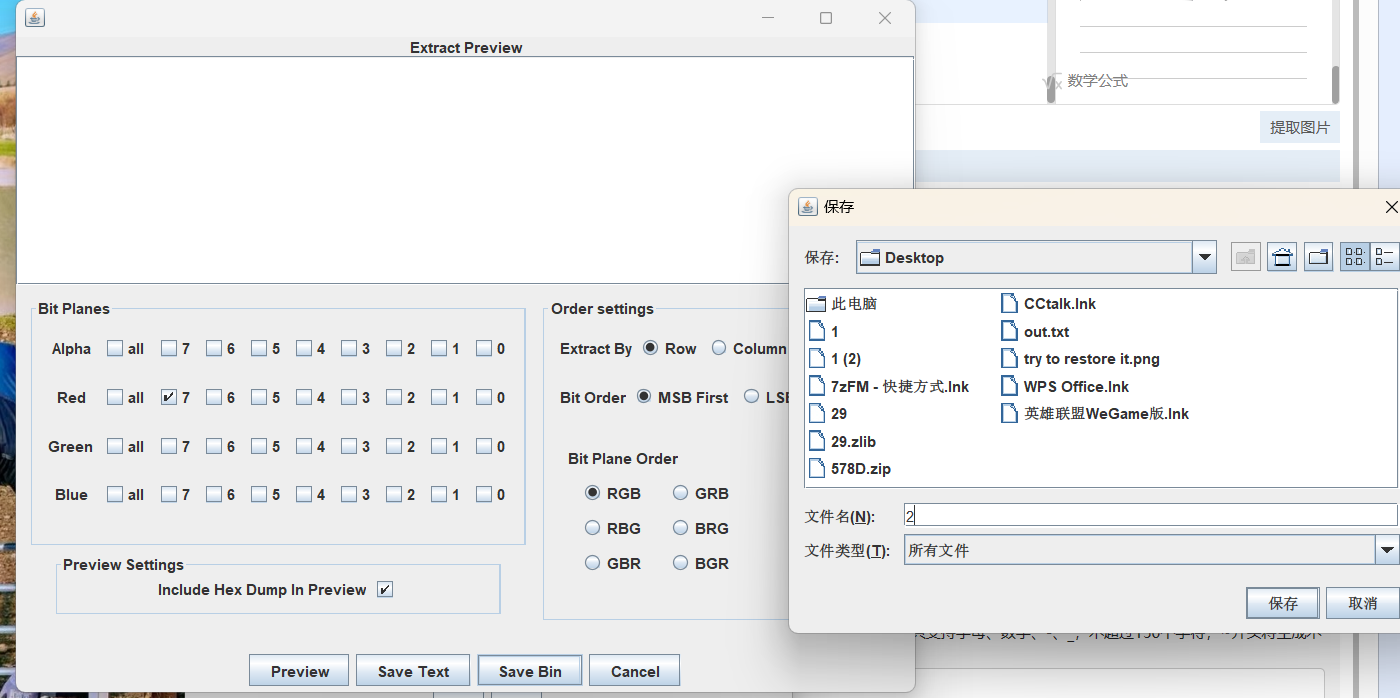Select the file named 1
The height and width of the screenshot is (698, 1400).
[x=823, y=331]
